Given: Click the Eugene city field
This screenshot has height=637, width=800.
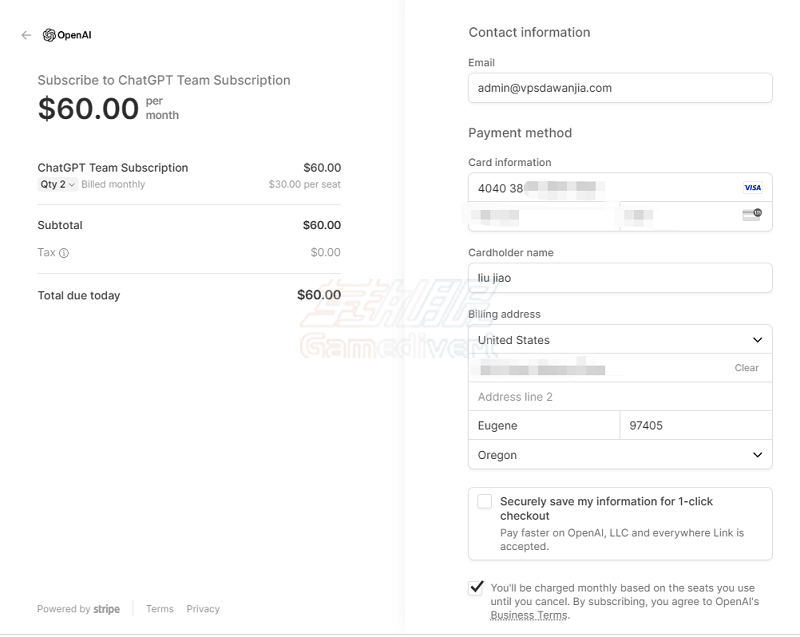Looking at the screenshot, I should [x=544, y=425].
